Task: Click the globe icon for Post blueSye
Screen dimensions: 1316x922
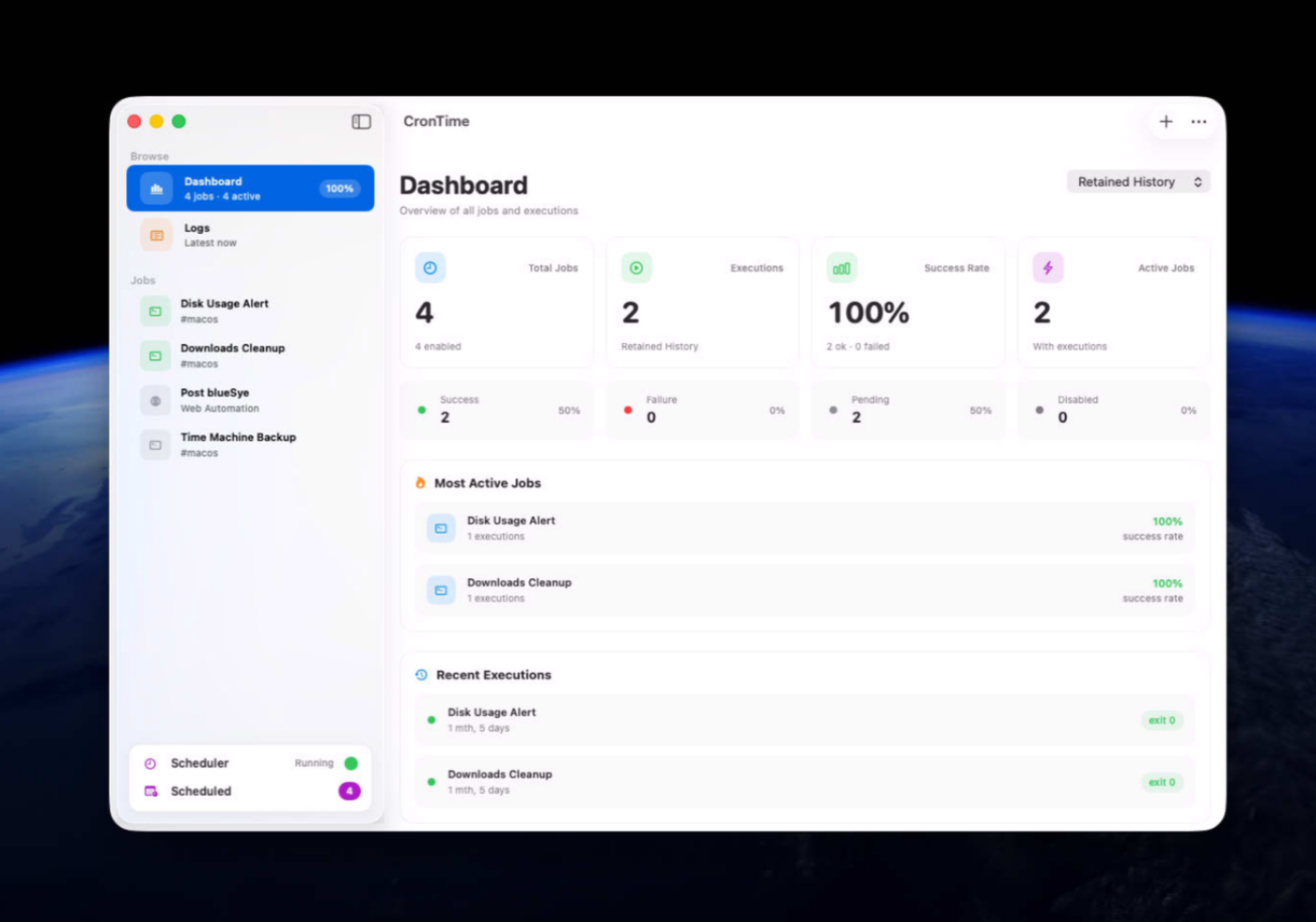Action: coord(156,400)
